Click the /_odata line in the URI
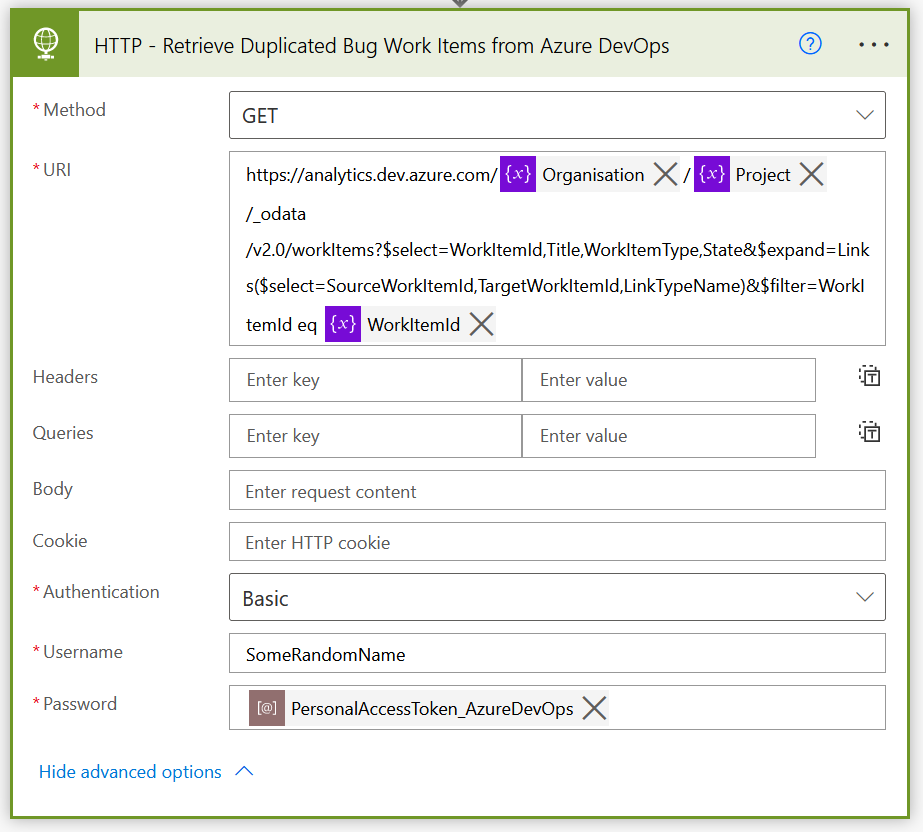Viewport: 923px width, 832px height. (276, 214)
